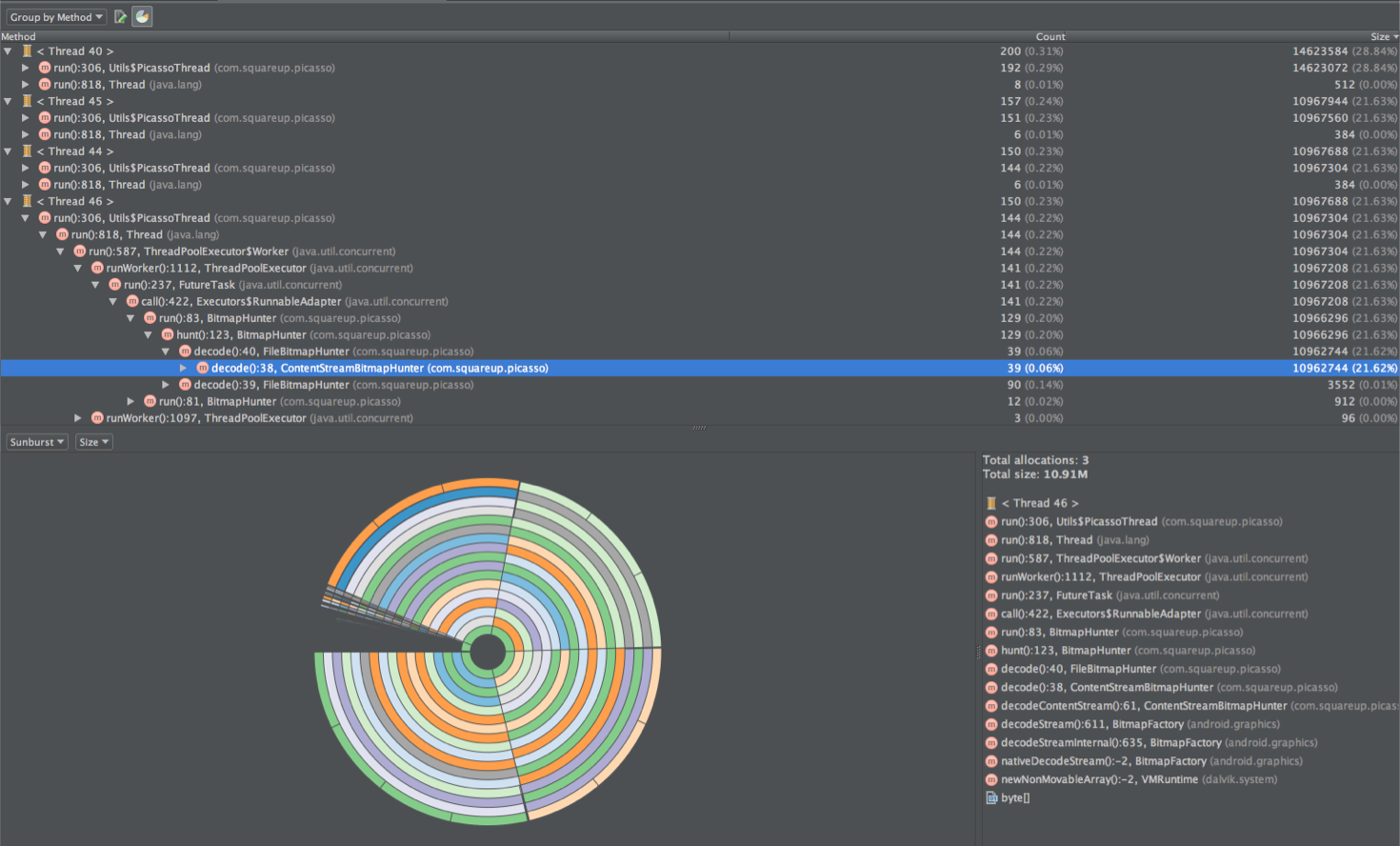Sort by the Size column header
1400x846 pixels.
point(1379,37)
